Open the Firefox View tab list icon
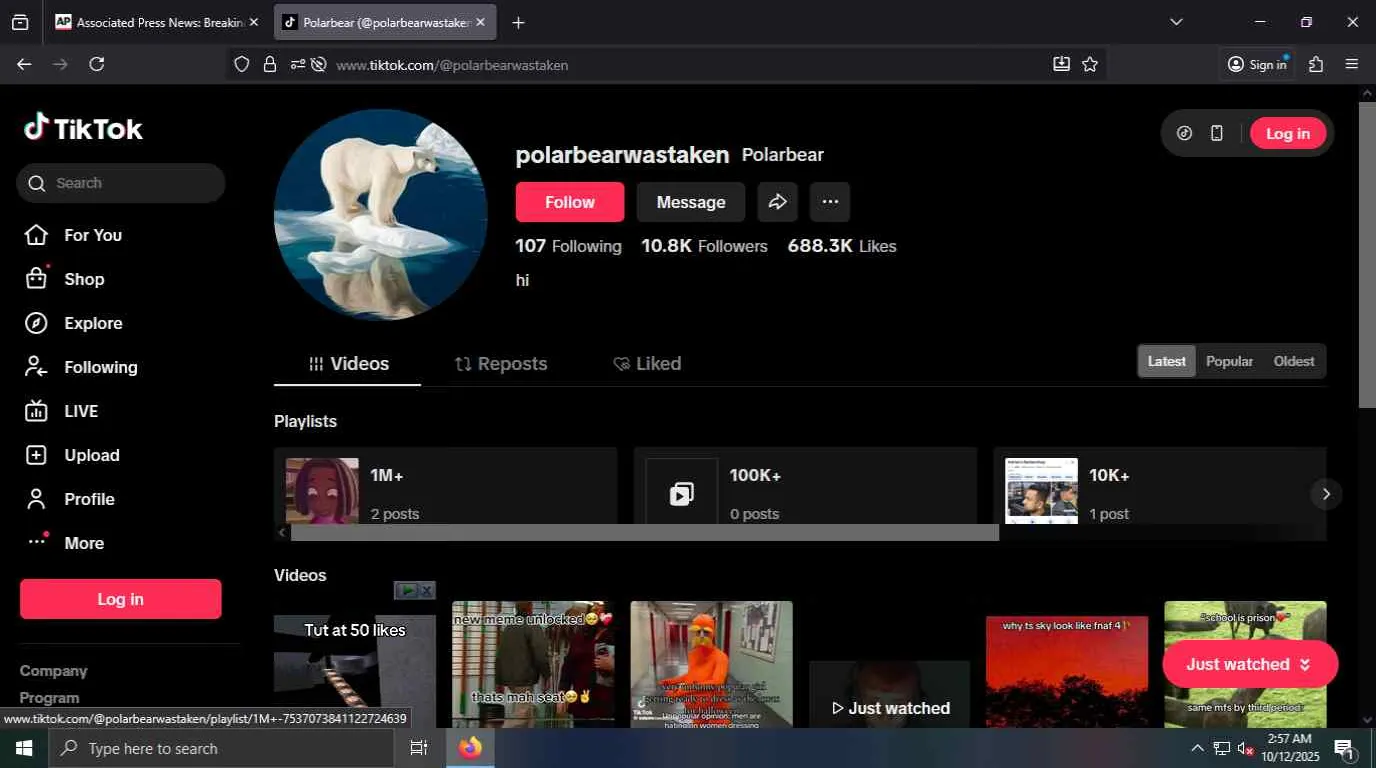The width and height of the screenshot is (1376, 768). pyautogui.click(x=20, y=22)
